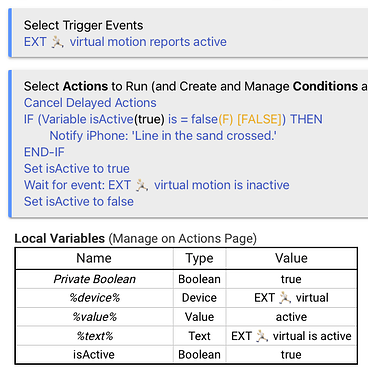368x375 pixels.
Task: Open the 'virtual motion reports active' trigger link
Action: (125, 42)
